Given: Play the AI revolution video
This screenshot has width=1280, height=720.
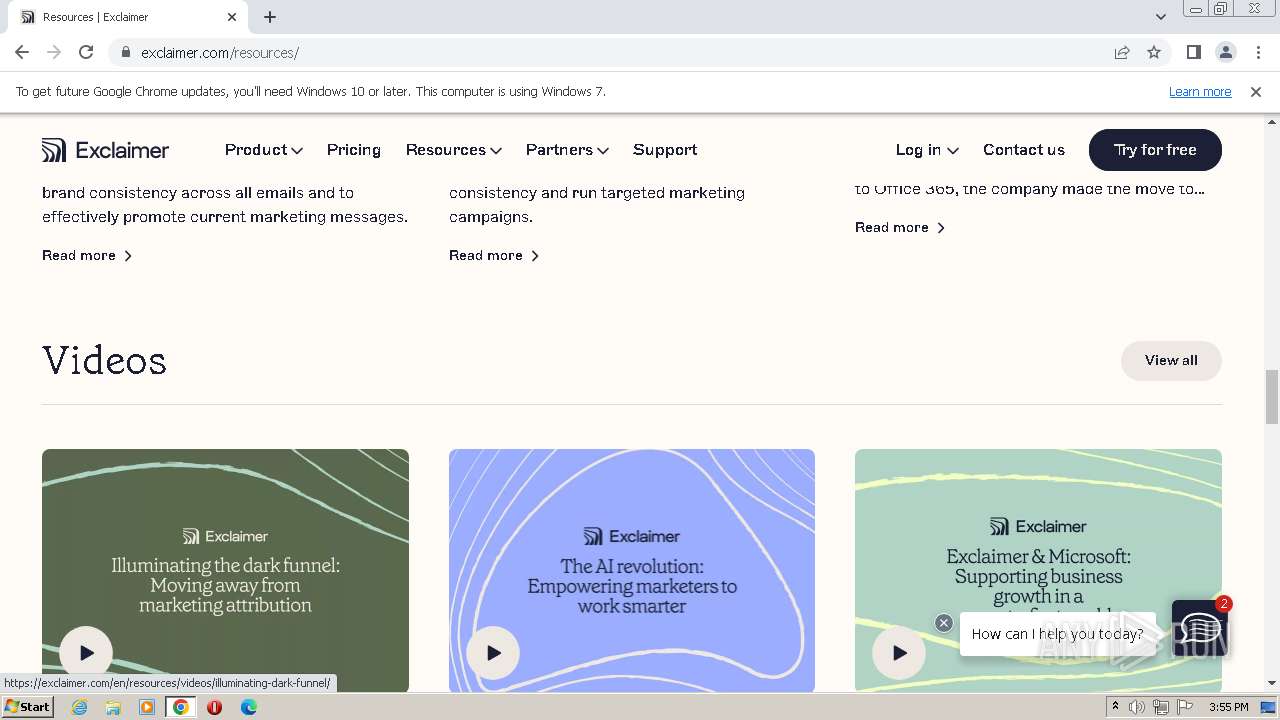Looking at the screenshot, I should tap(493, 653).
